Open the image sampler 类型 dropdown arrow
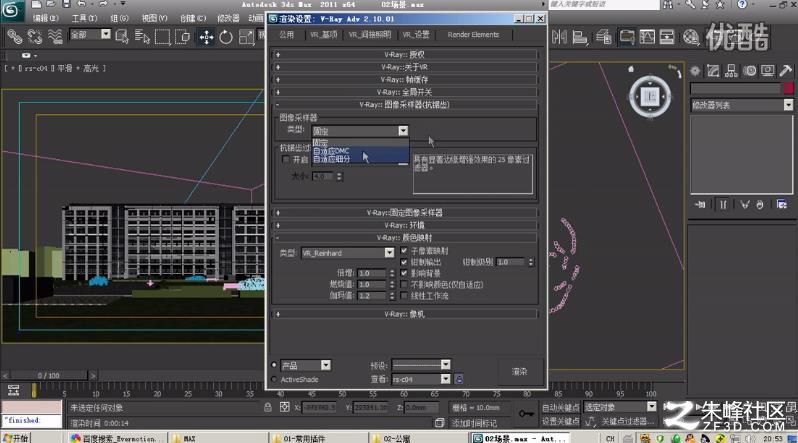The image size is (798, 443). pos(403,131)
